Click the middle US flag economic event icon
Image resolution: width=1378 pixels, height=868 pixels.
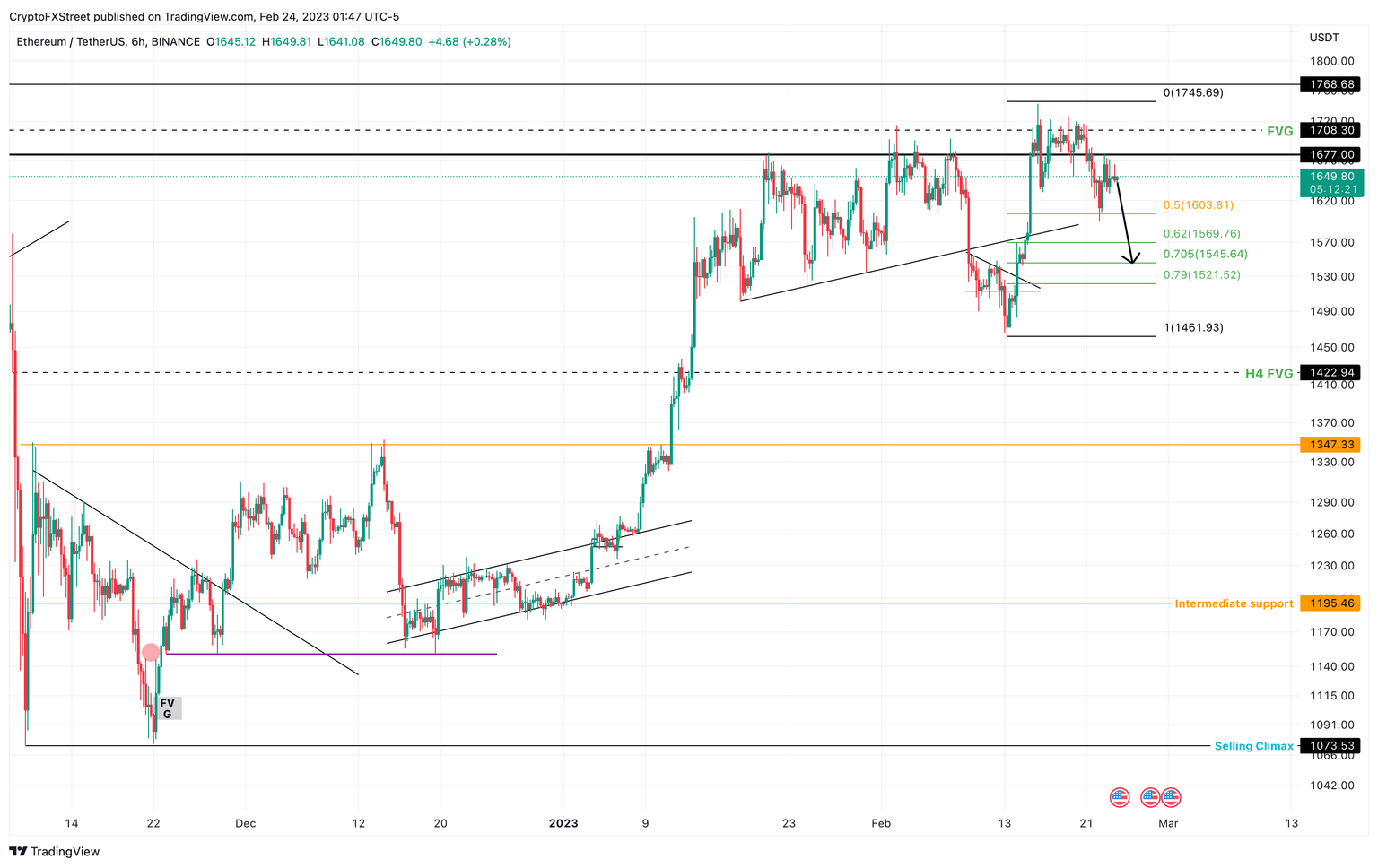point(1151,797)
